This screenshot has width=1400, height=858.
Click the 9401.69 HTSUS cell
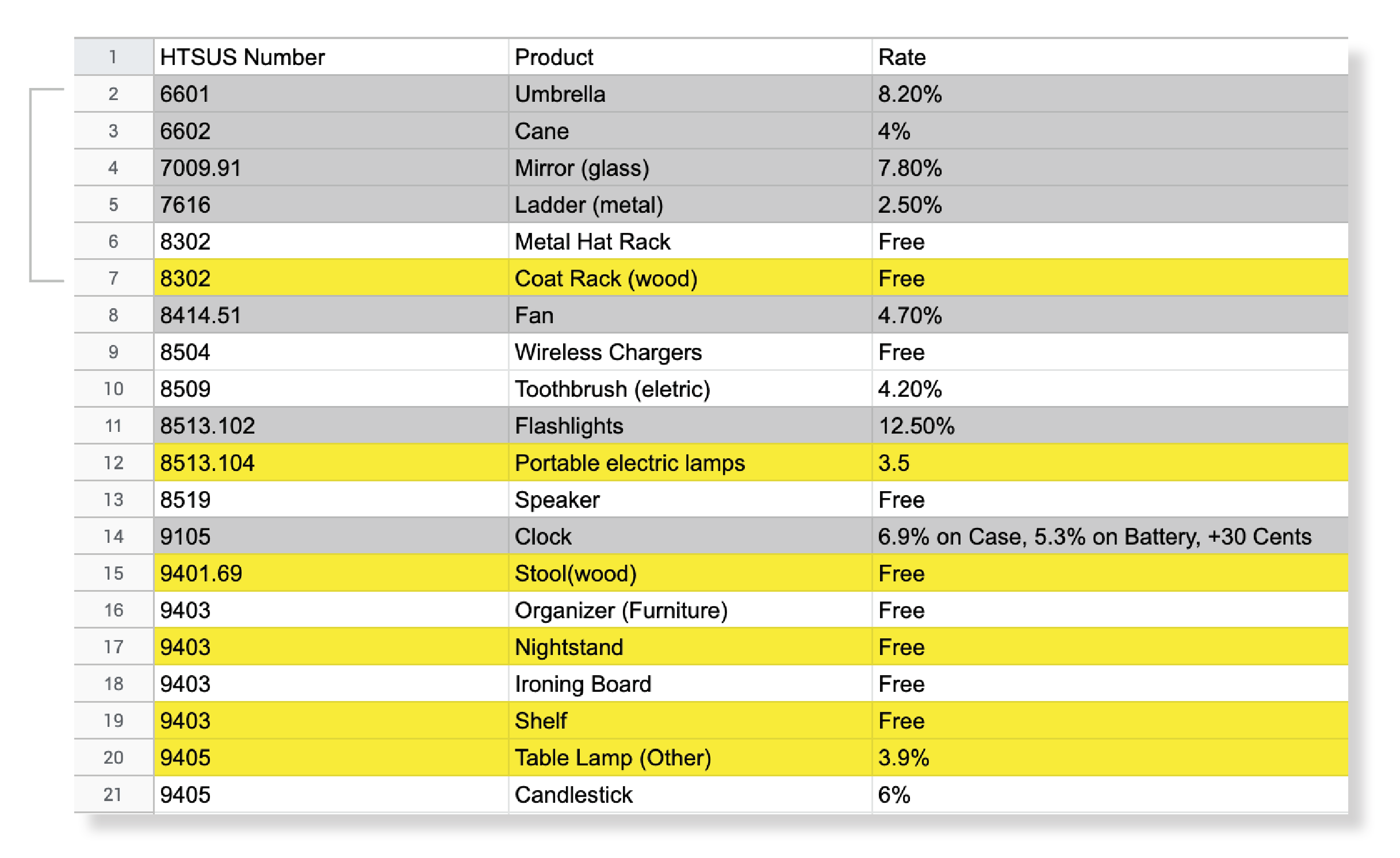coord(331,573)
